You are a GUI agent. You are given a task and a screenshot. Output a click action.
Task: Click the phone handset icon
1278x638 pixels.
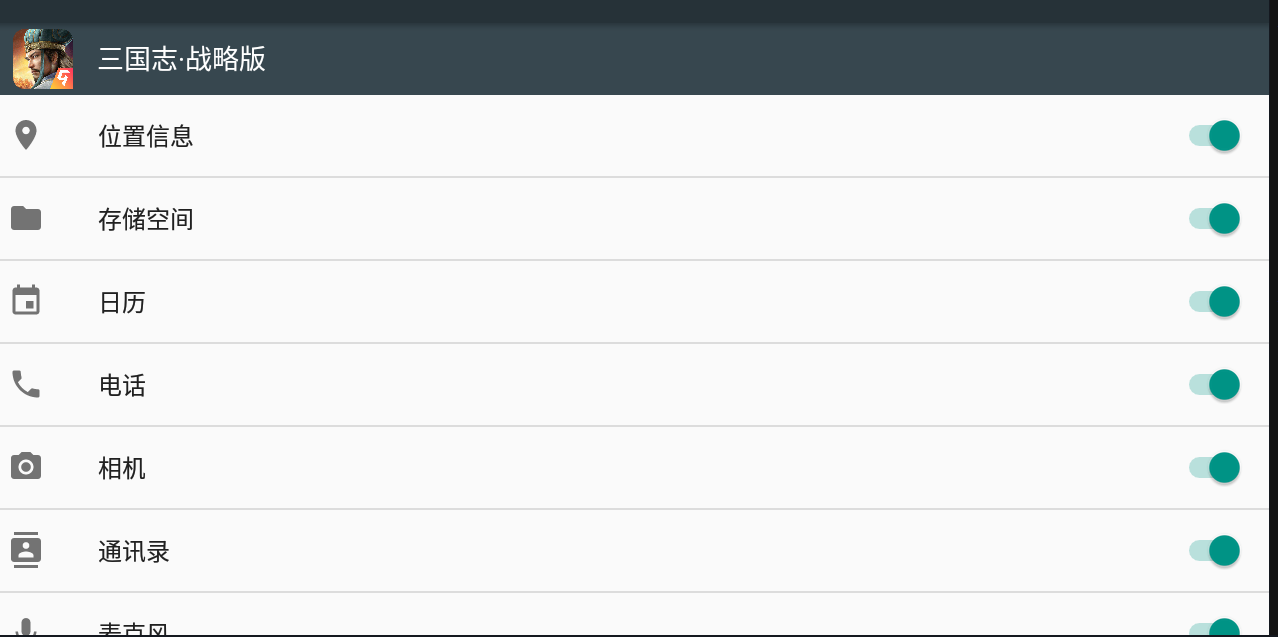tap(26, 384)
